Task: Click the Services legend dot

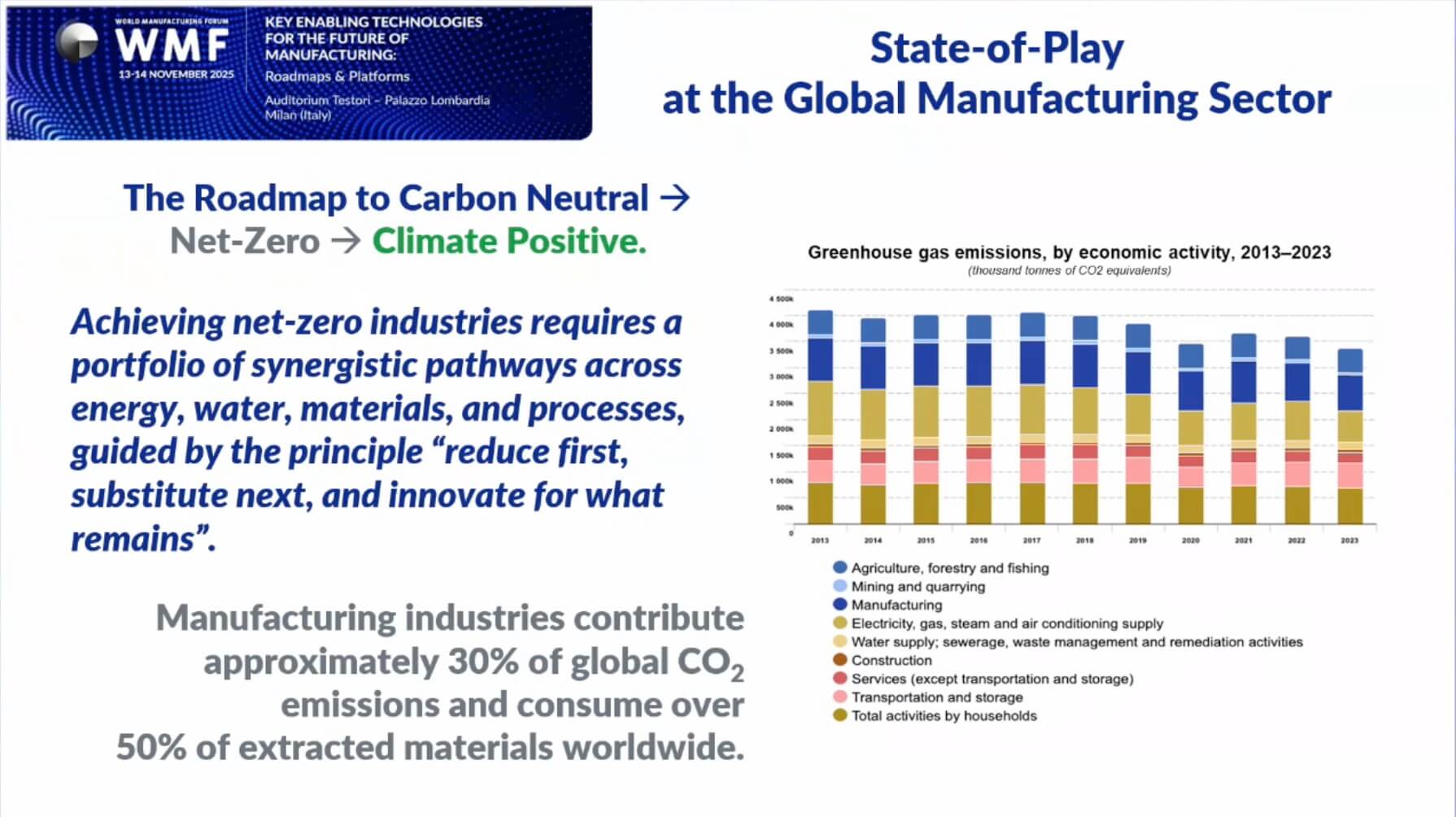Action: pos(840,679)
